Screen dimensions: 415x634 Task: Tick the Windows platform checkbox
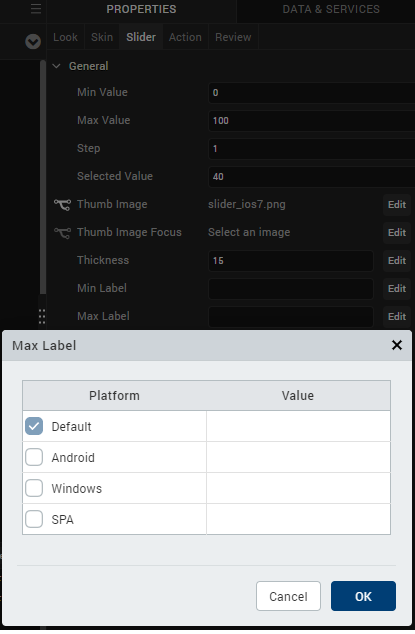click(34, 488)
